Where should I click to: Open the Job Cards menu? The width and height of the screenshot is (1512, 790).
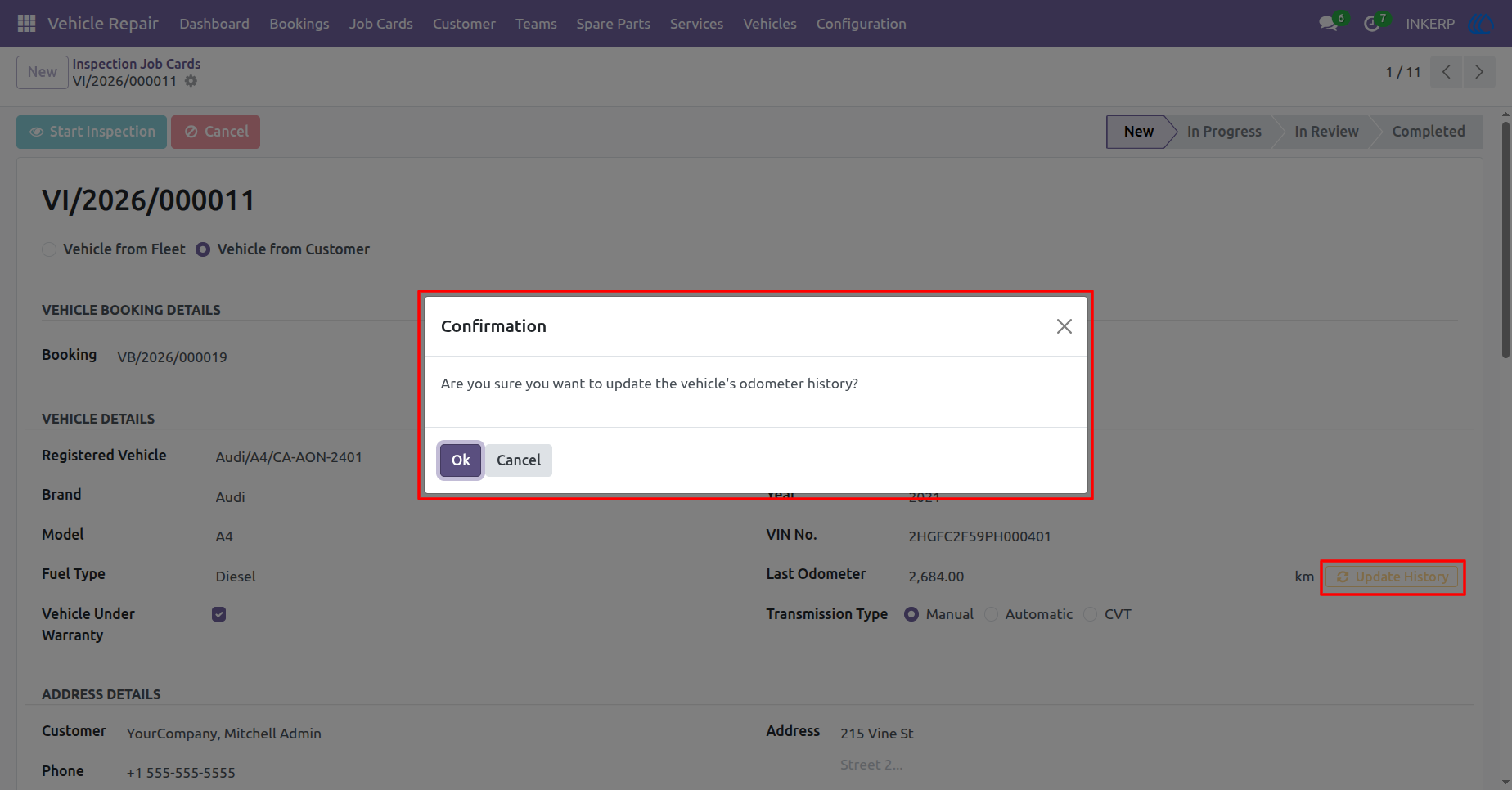(x=381, y=24)
